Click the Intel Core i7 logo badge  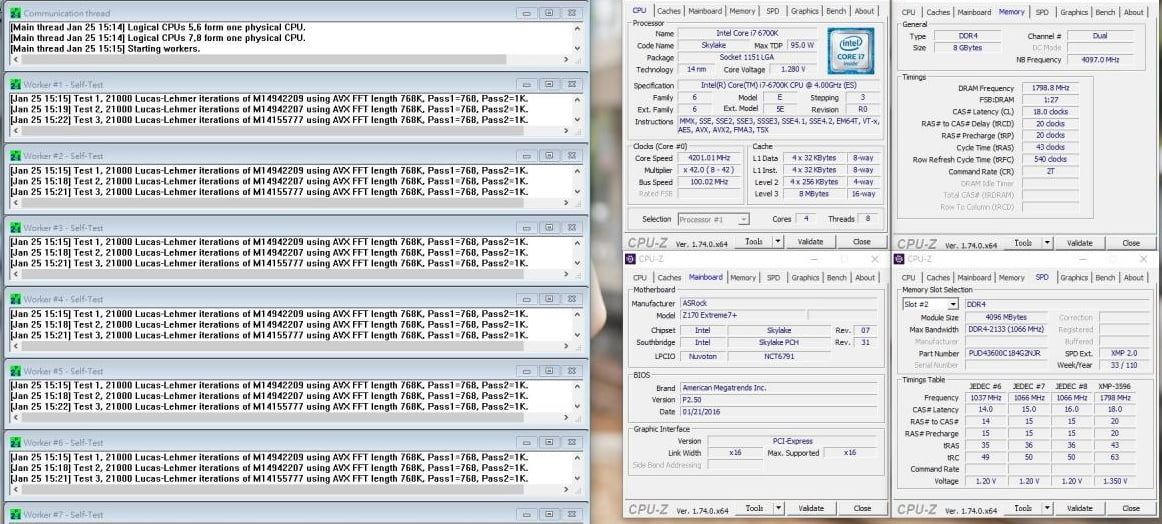850,51
